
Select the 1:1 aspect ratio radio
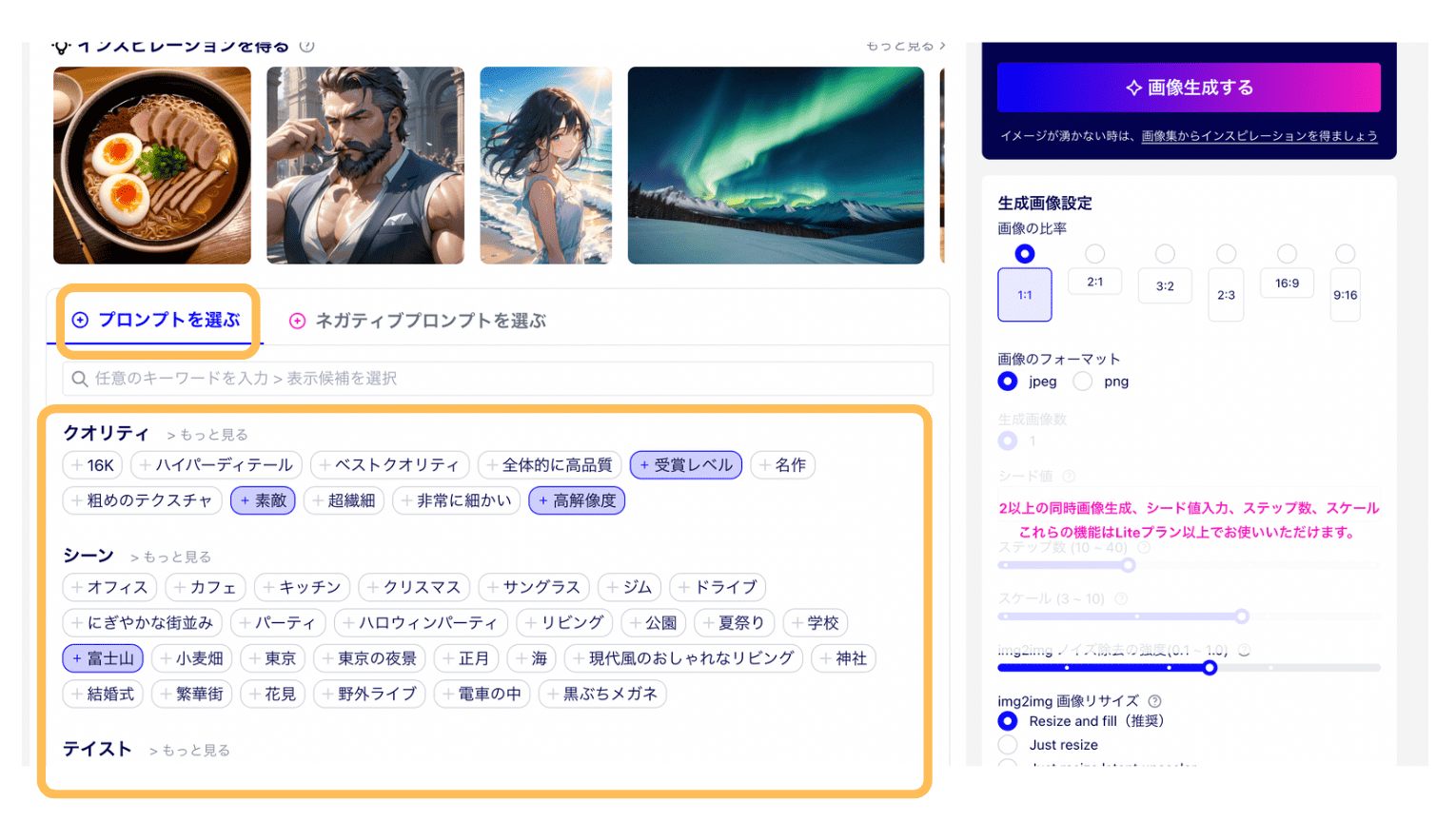click(1025, 254)
